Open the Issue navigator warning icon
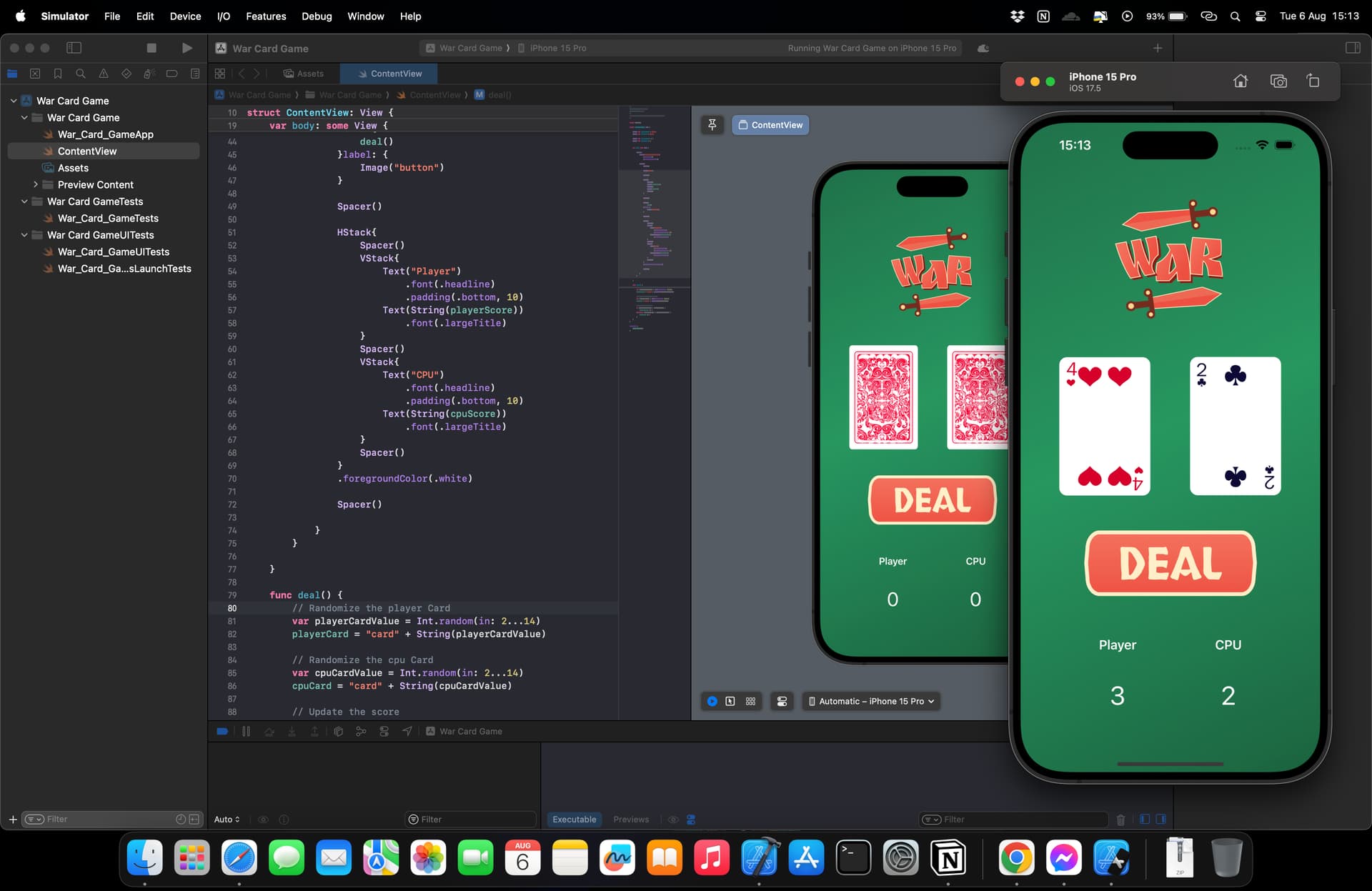1372x891 pixels. 104,74
